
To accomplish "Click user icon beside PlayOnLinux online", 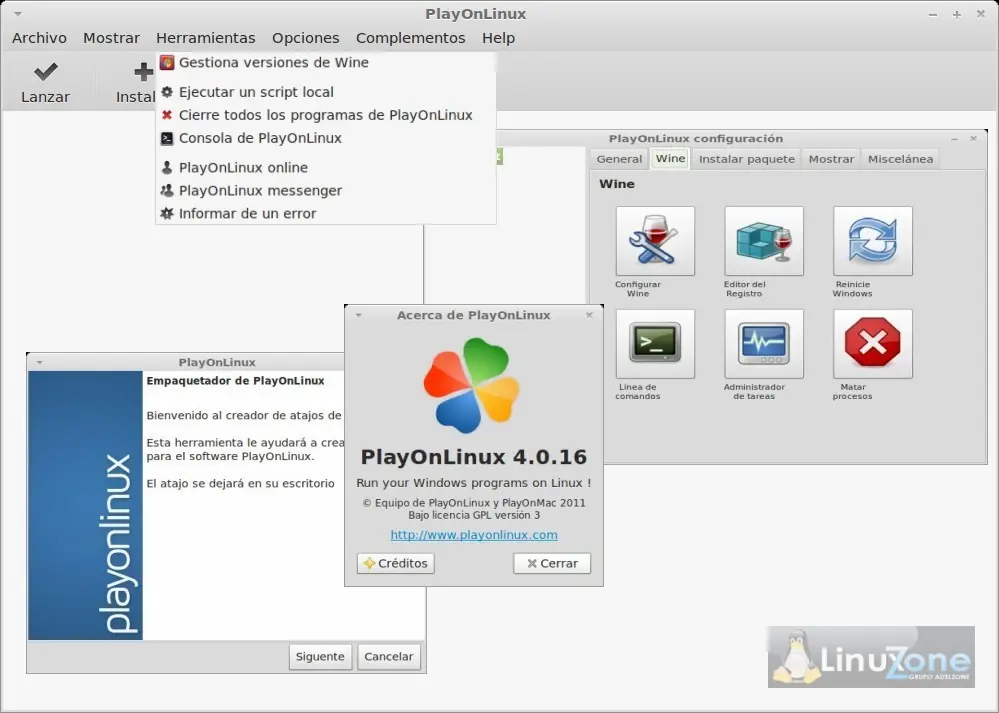I will click(x=167, y=168).
